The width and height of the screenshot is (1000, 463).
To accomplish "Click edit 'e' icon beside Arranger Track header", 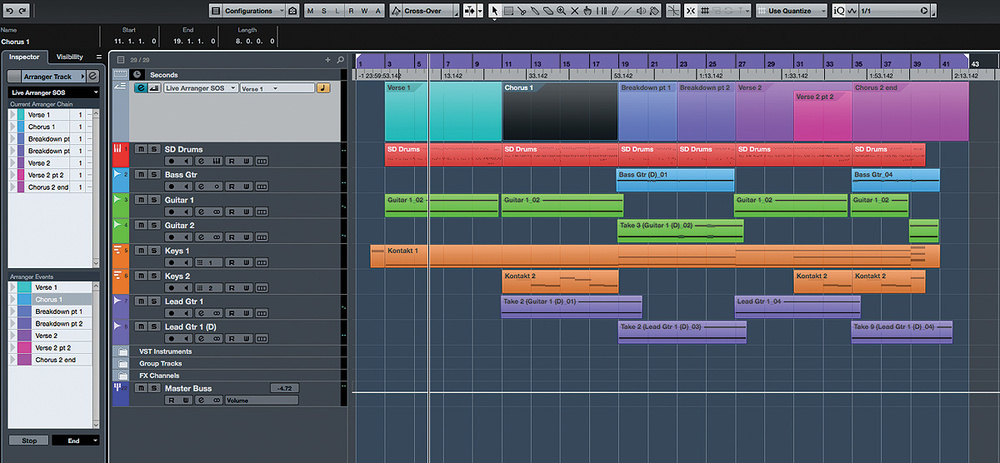I will click(x=93, y=76).
